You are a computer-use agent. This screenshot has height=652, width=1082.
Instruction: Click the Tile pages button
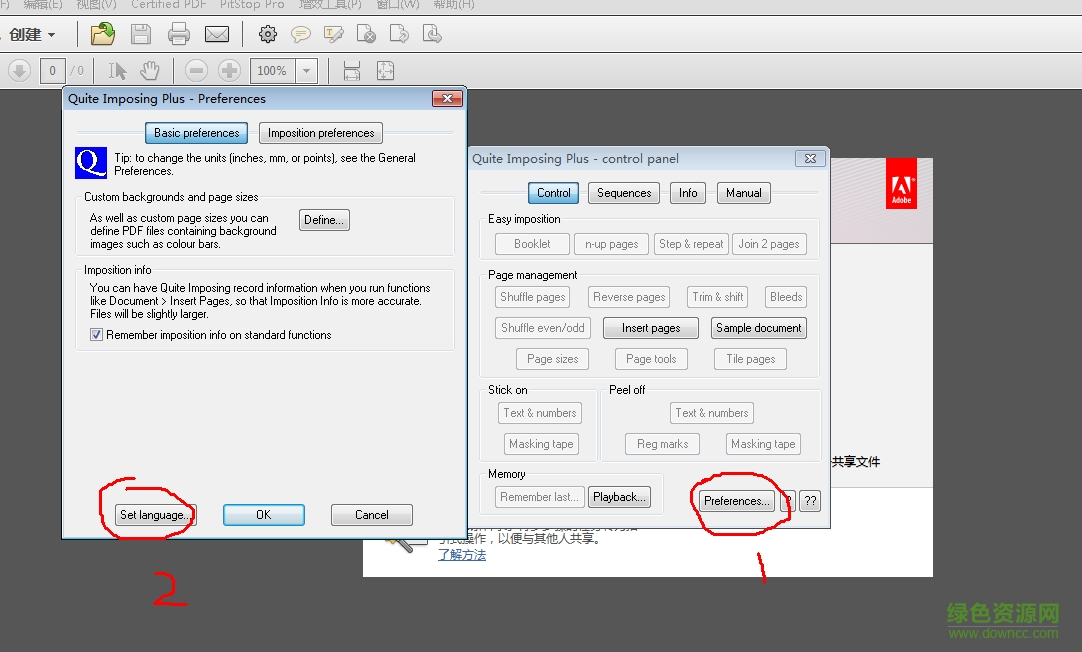click(751, 359)
